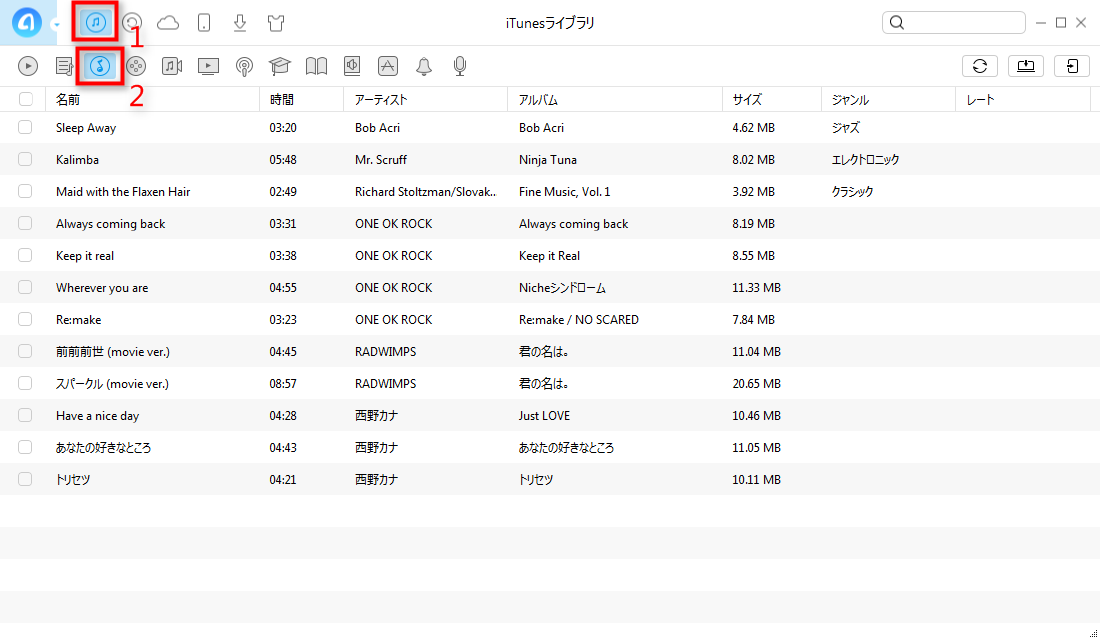Sort by the アルバム column header
The height and width of the screenshot is (640, 1100).
point(615,100)
